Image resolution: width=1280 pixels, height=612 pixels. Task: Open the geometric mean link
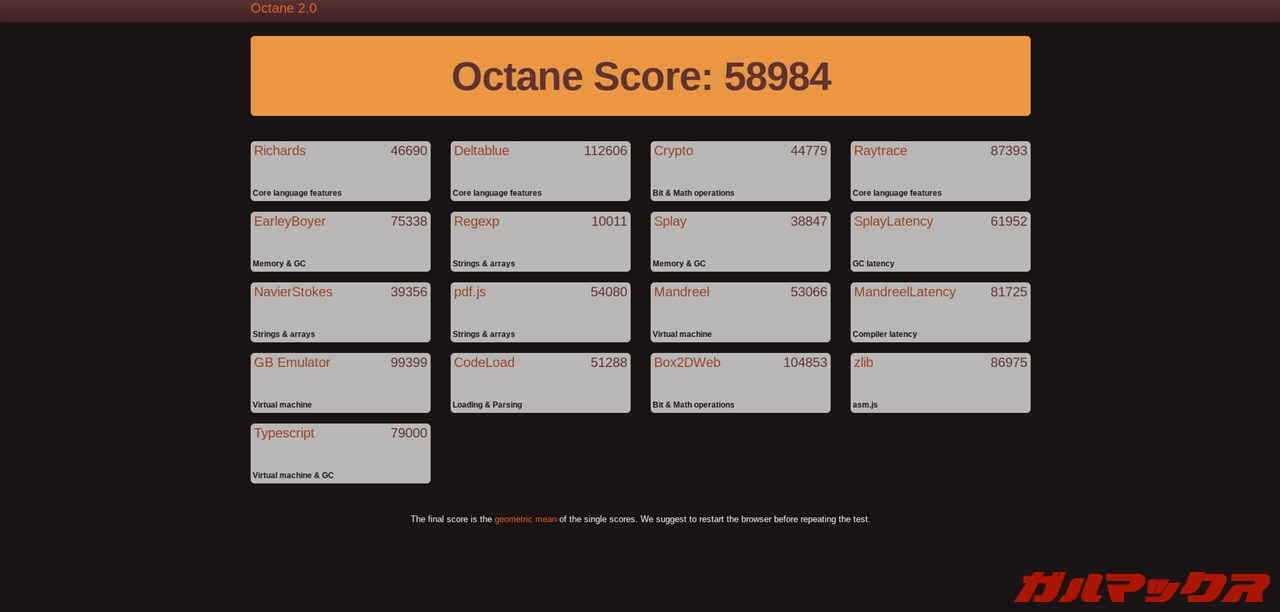pyautogui.click(x=525, y=520)
